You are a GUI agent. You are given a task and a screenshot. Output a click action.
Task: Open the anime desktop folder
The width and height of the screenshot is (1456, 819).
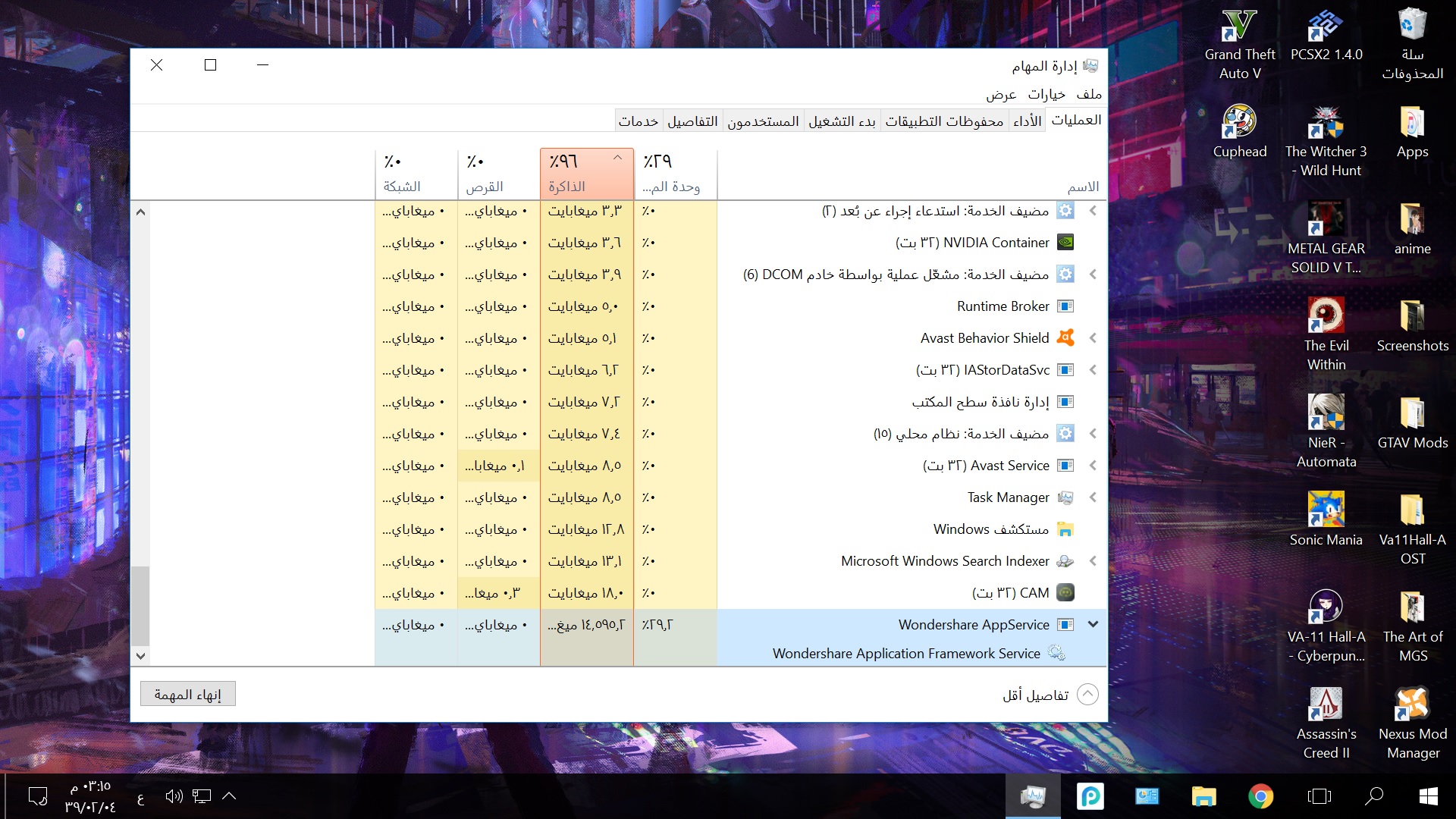coord(1412,229)
